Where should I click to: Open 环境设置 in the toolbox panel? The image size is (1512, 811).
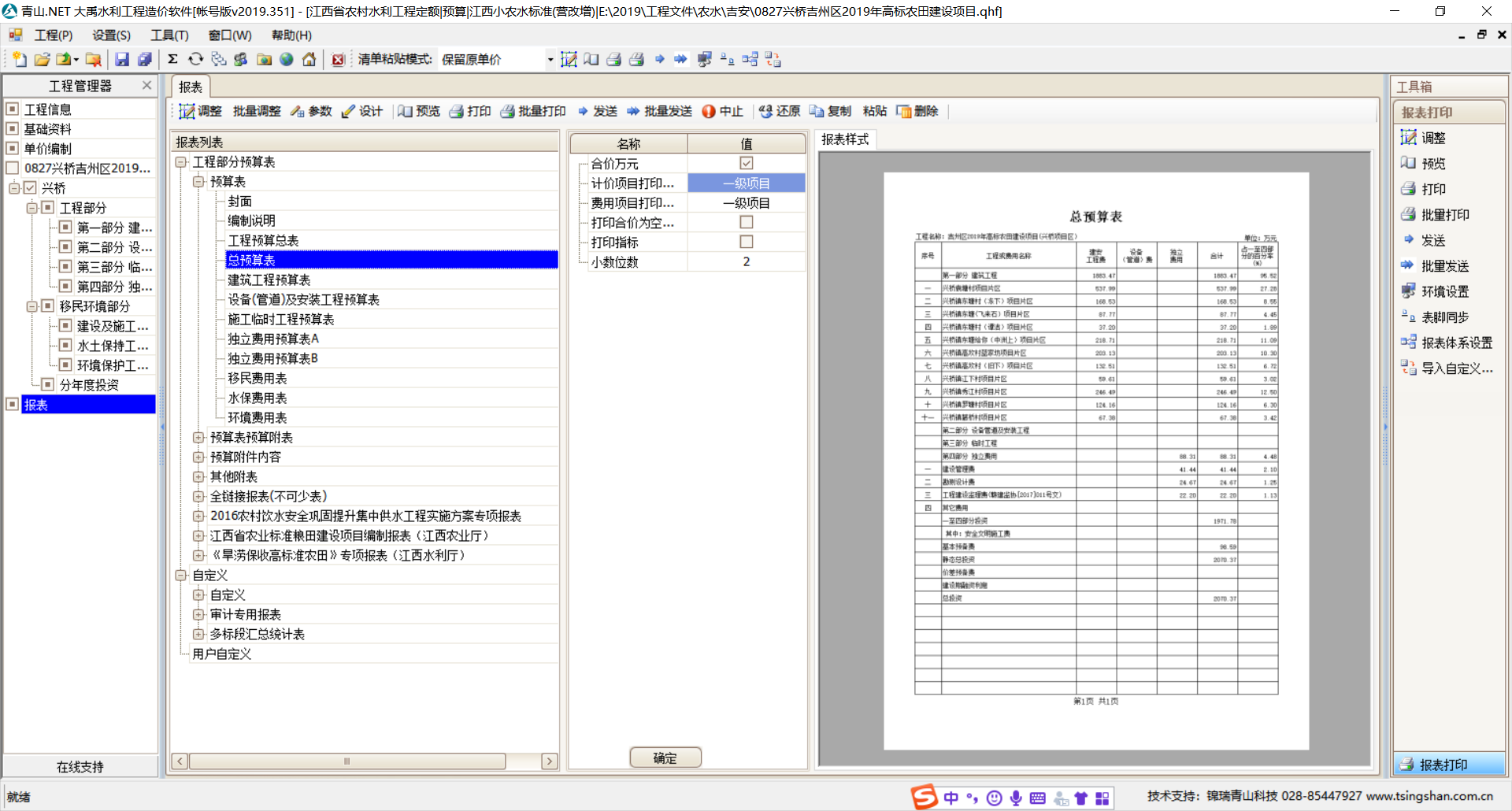point(1444,291)
